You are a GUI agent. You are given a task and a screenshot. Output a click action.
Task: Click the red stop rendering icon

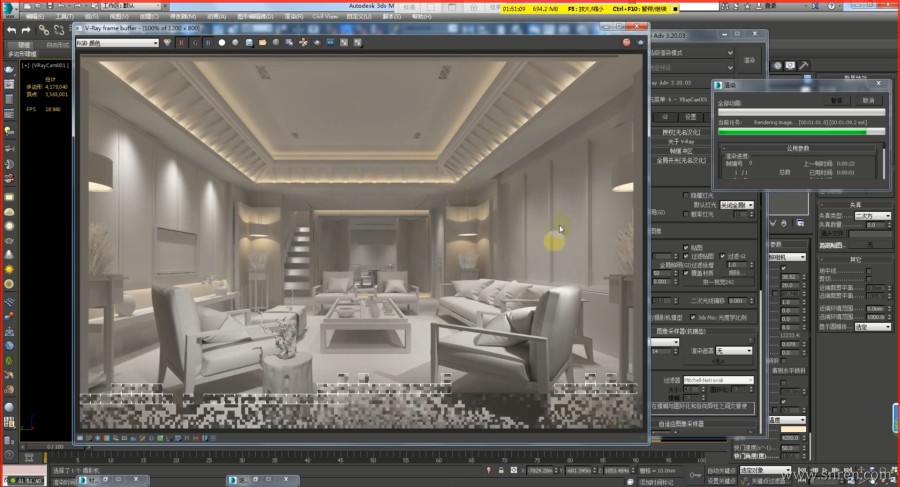coord(626,42)
